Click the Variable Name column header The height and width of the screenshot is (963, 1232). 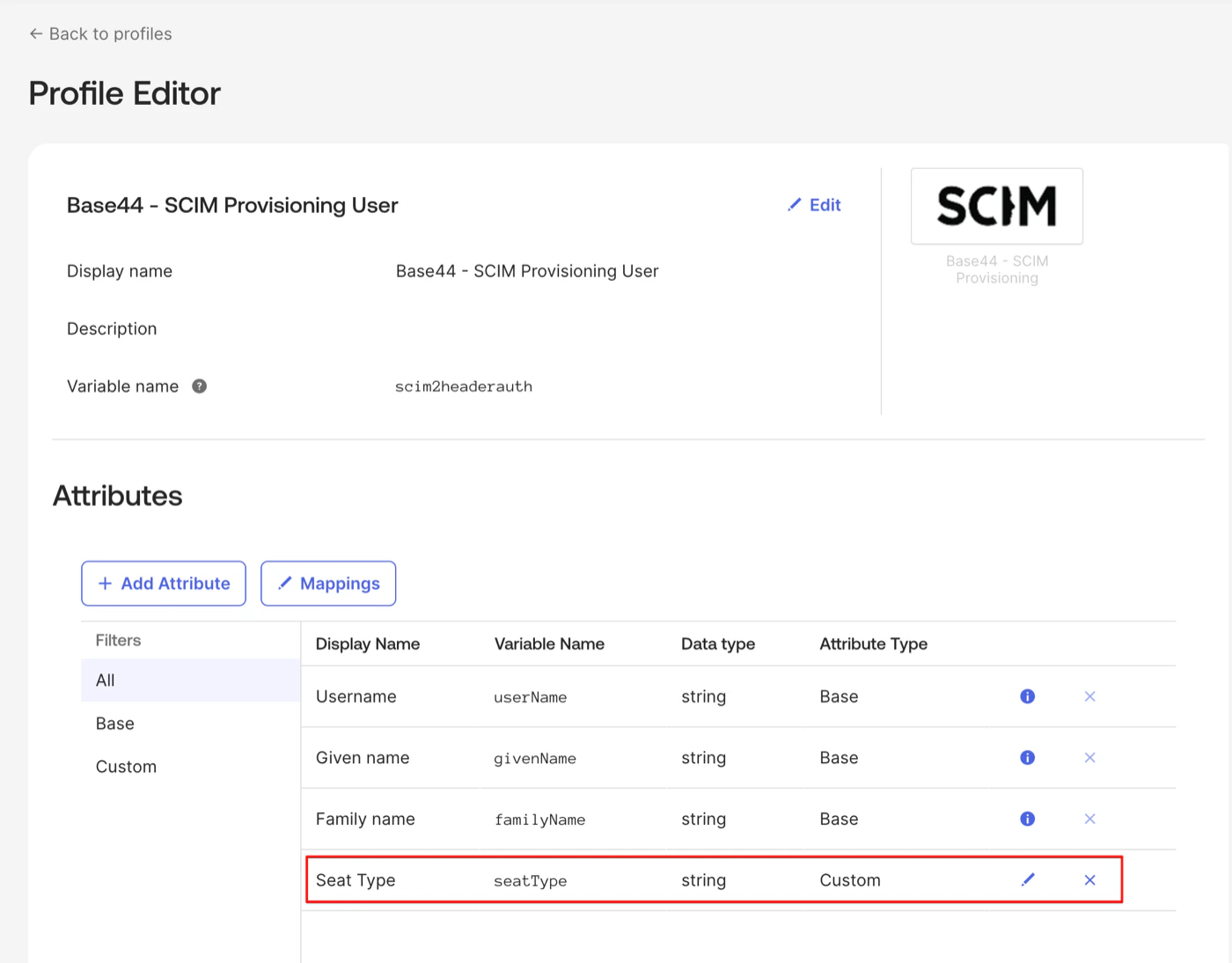pos(549,644)
